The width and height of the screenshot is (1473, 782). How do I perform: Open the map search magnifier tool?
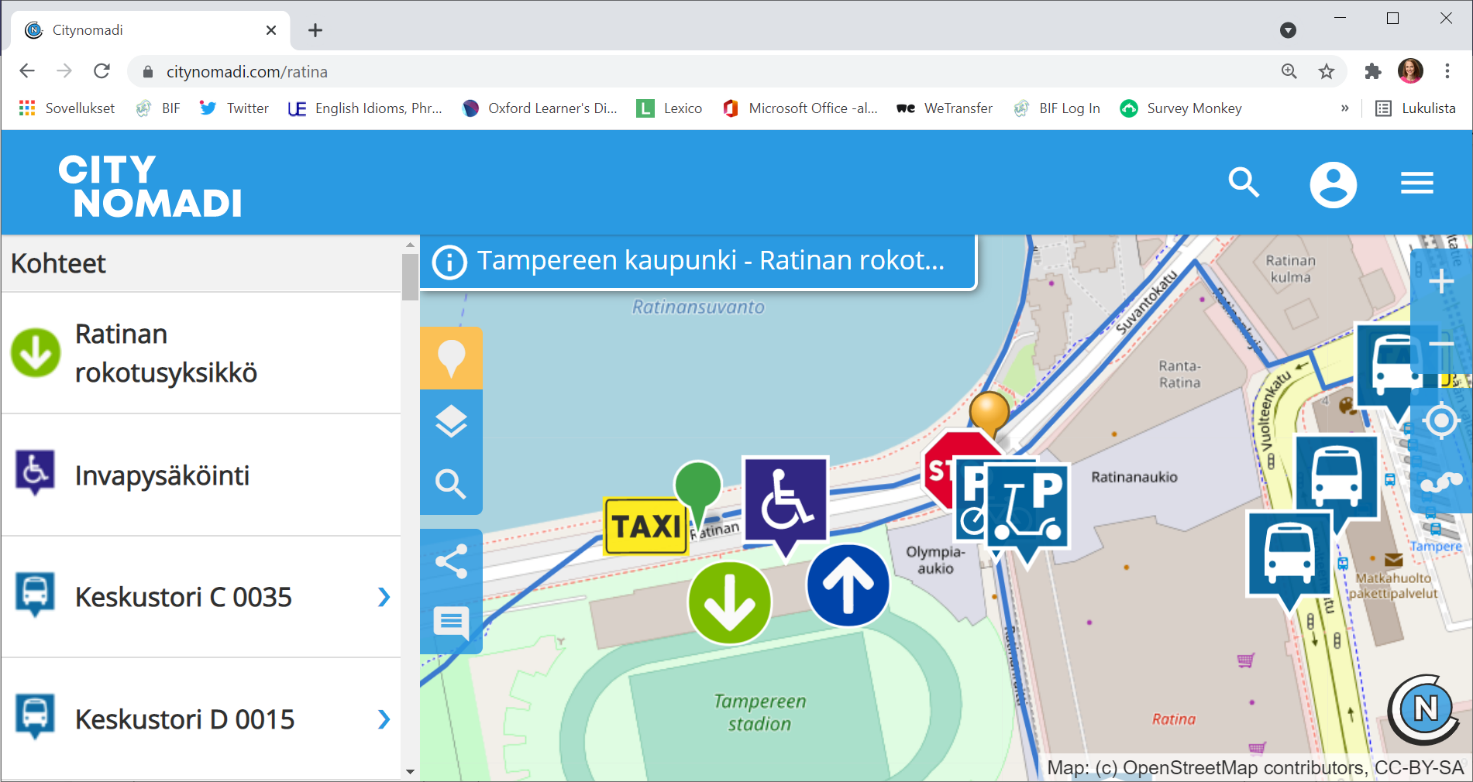point(451,484)
